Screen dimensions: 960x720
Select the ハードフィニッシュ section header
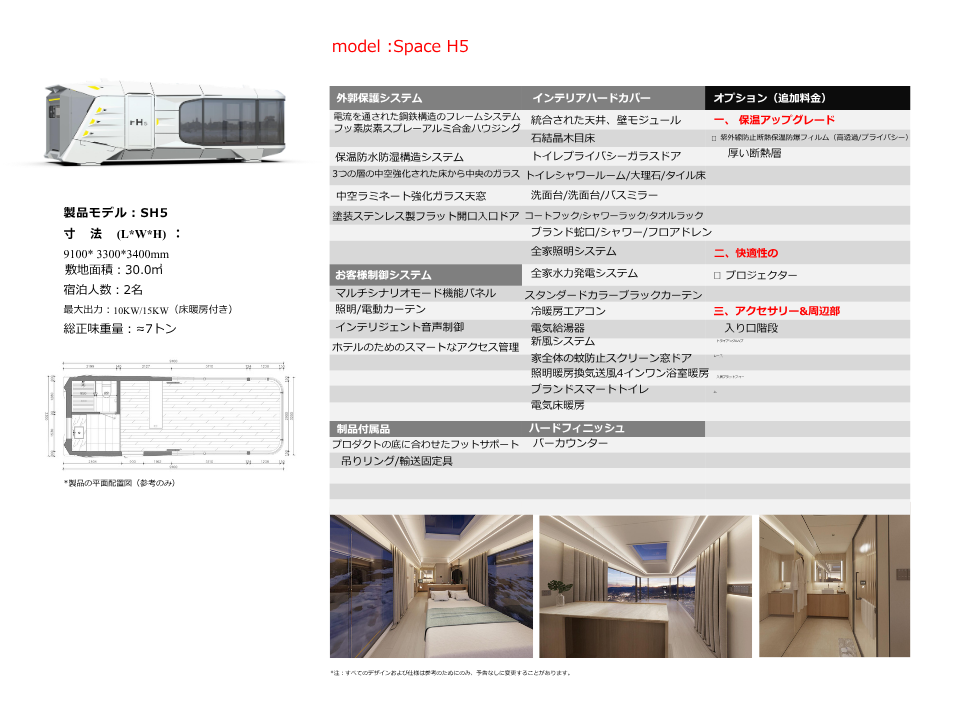click(577, 428)
